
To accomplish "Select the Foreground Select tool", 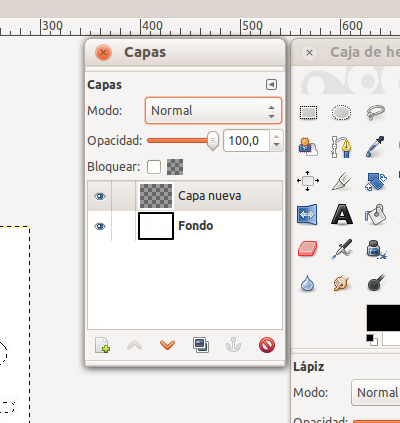I will tap(308, 147).
